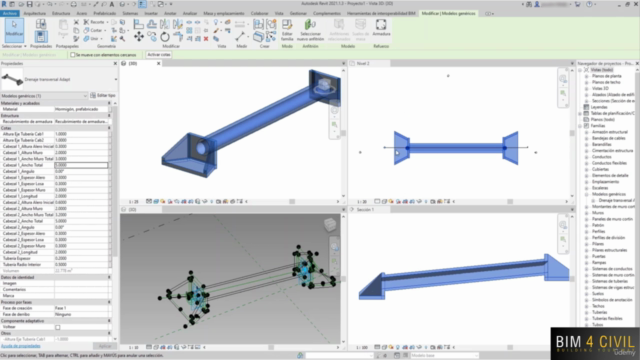
Task: Click Seleccionar nuevo anfitrión icon
Action: [310, 30]
